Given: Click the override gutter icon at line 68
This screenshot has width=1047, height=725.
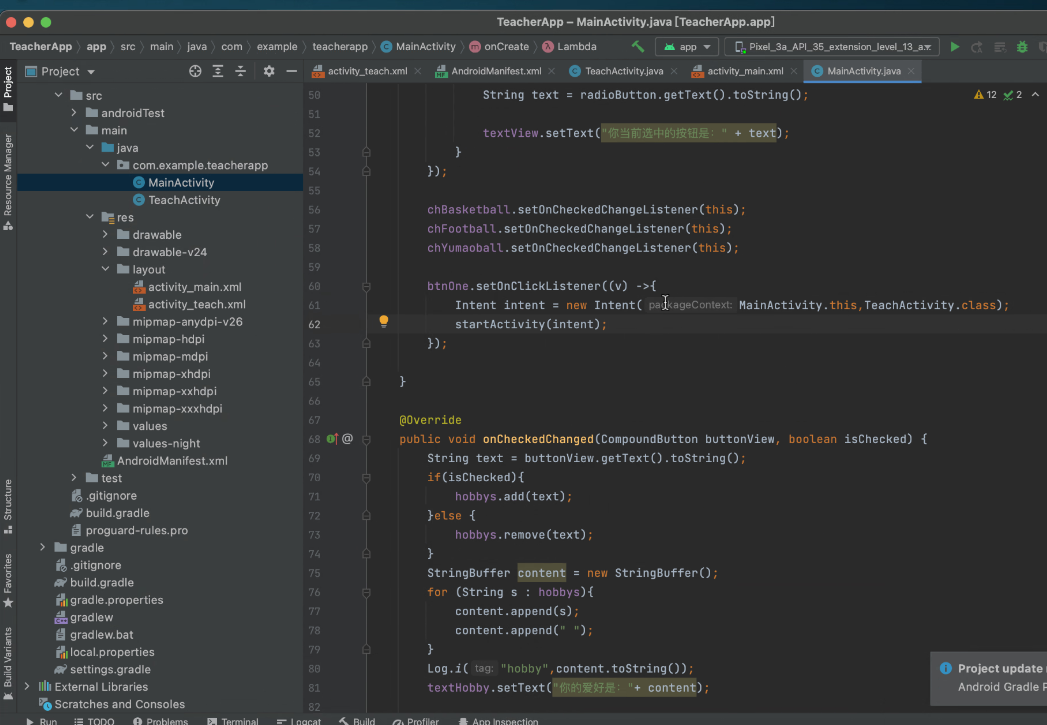Looking at the screenshot, I should [332, 438].
